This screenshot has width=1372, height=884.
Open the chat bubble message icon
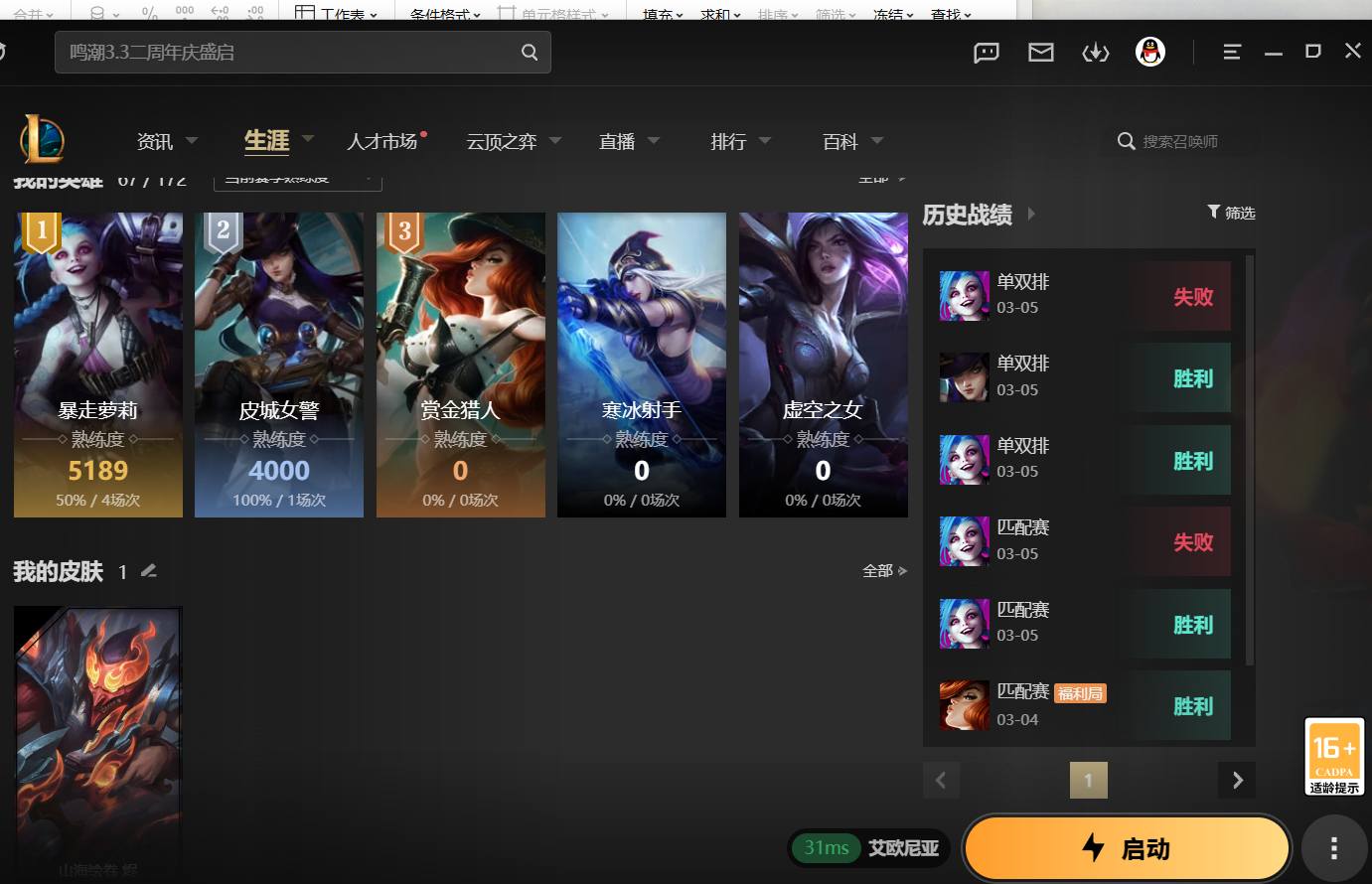pos(987,53)
